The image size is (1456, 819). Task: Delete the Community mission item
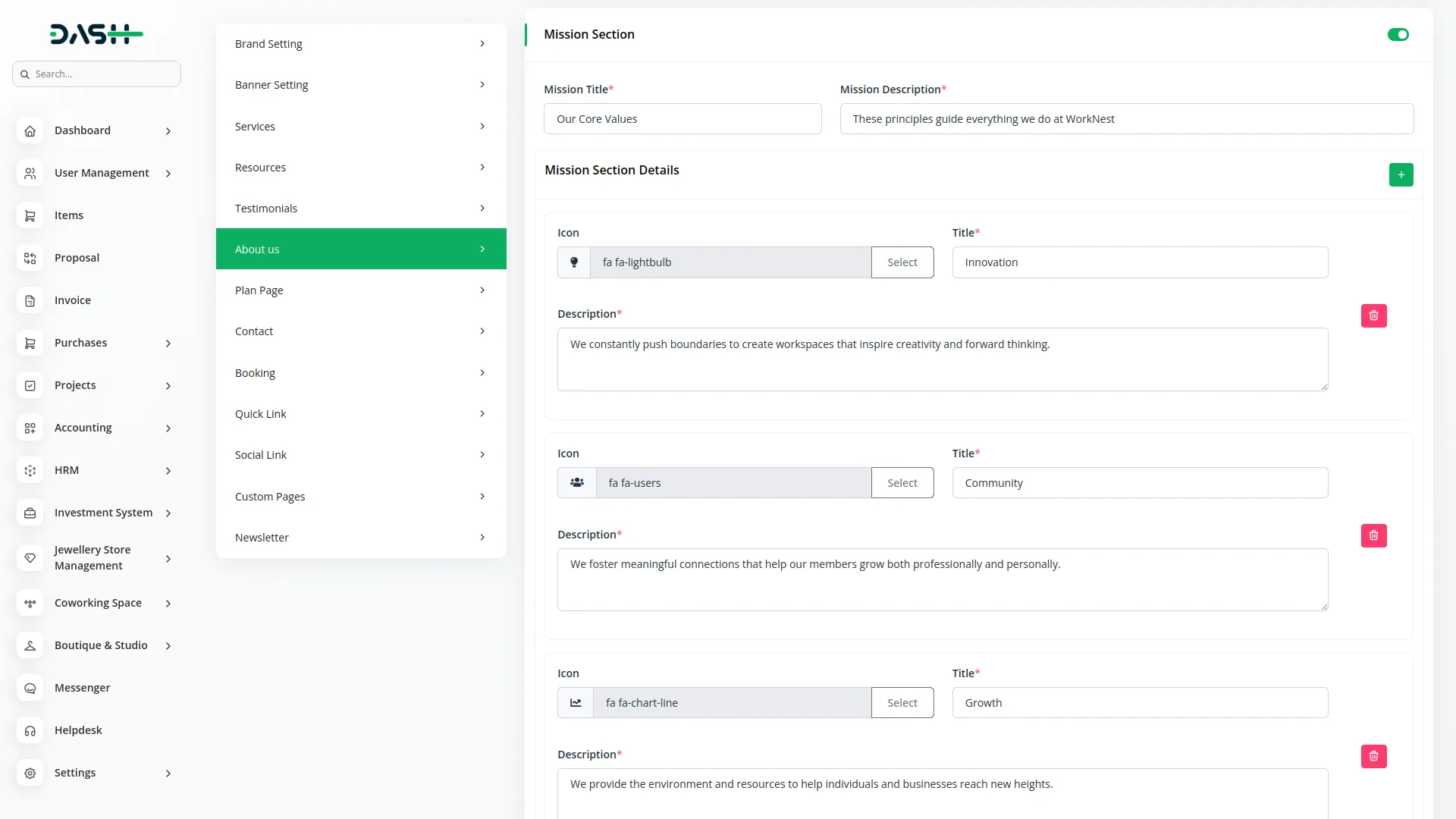[x=1373, y=535]
